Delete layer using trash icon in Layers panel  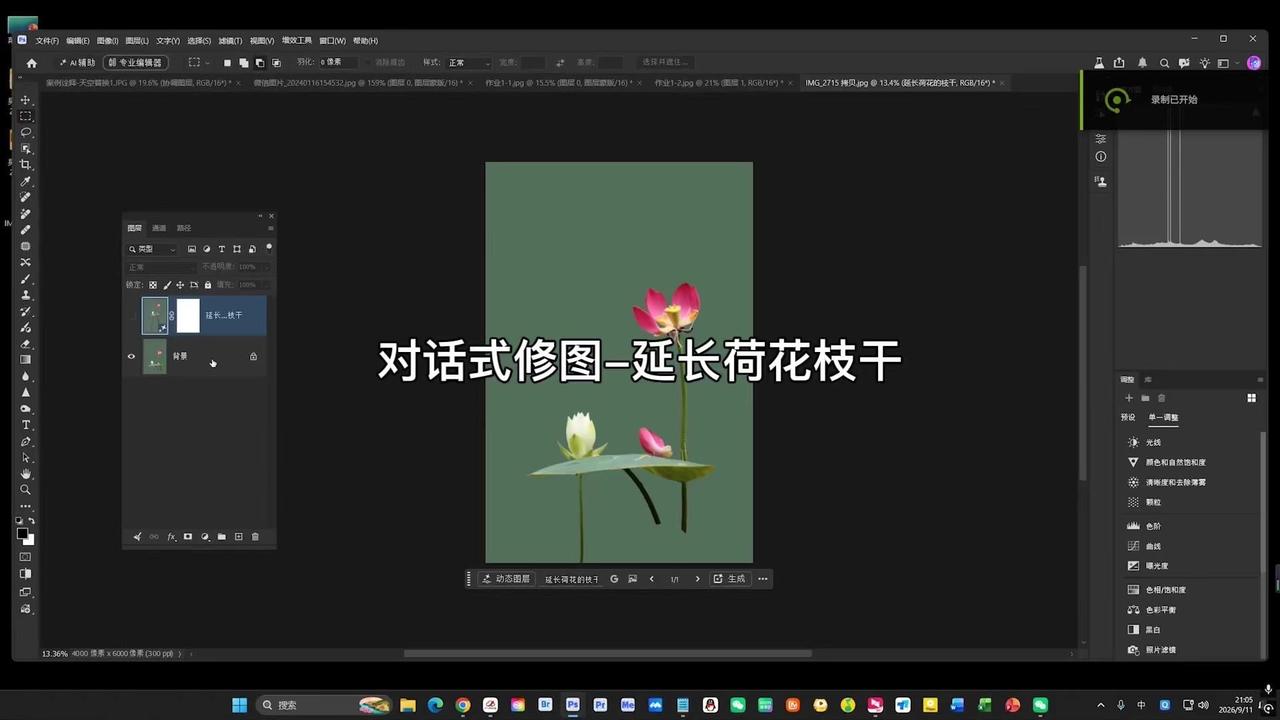click(255, 537)
